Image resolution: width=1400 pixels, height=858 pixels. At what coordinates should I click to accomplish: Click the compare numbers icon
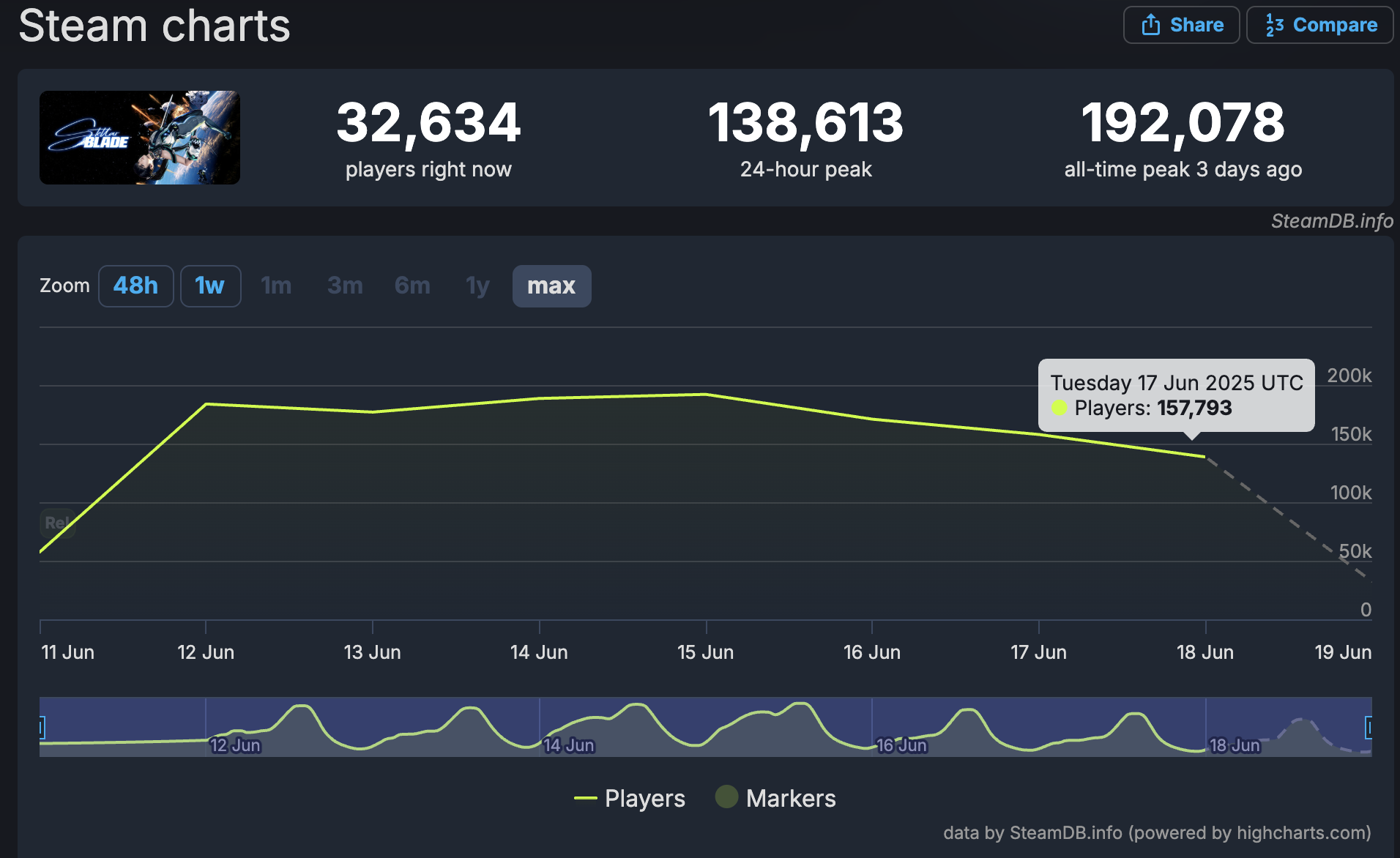pyautogui.click(x=1275, y=26)
